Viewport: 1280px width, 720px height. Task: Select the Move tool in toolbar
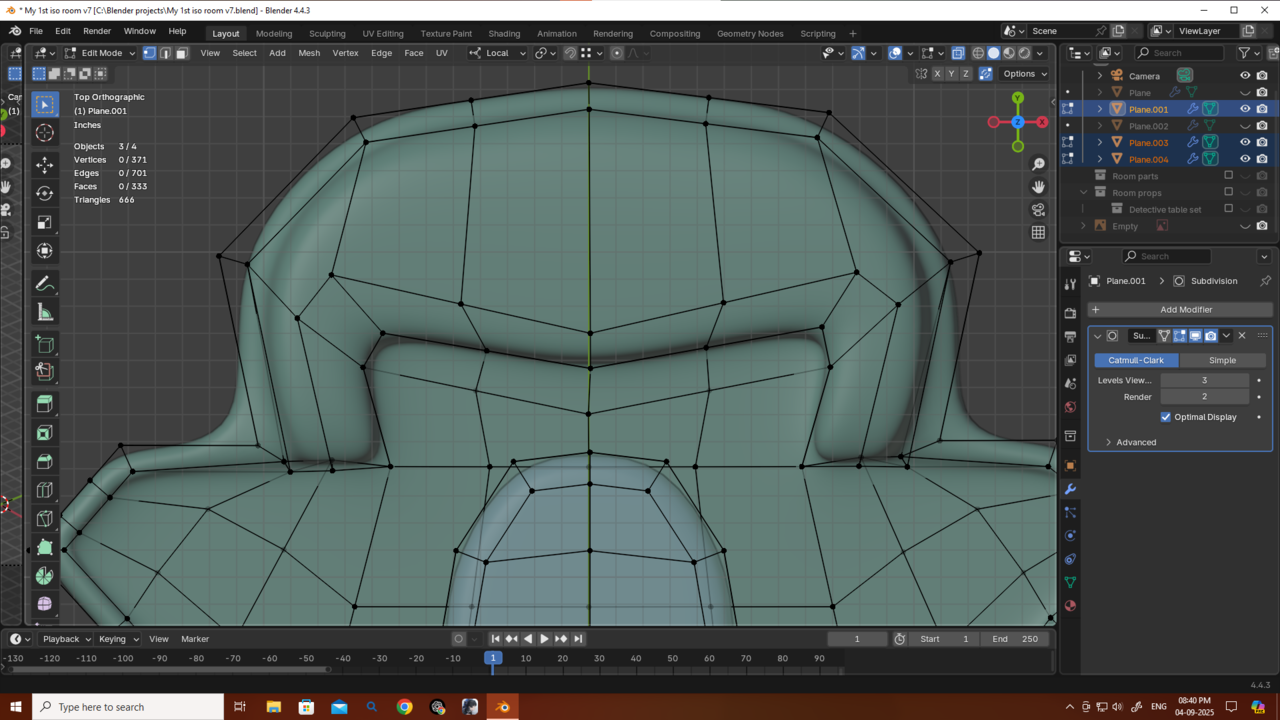(x=44, y=164)
